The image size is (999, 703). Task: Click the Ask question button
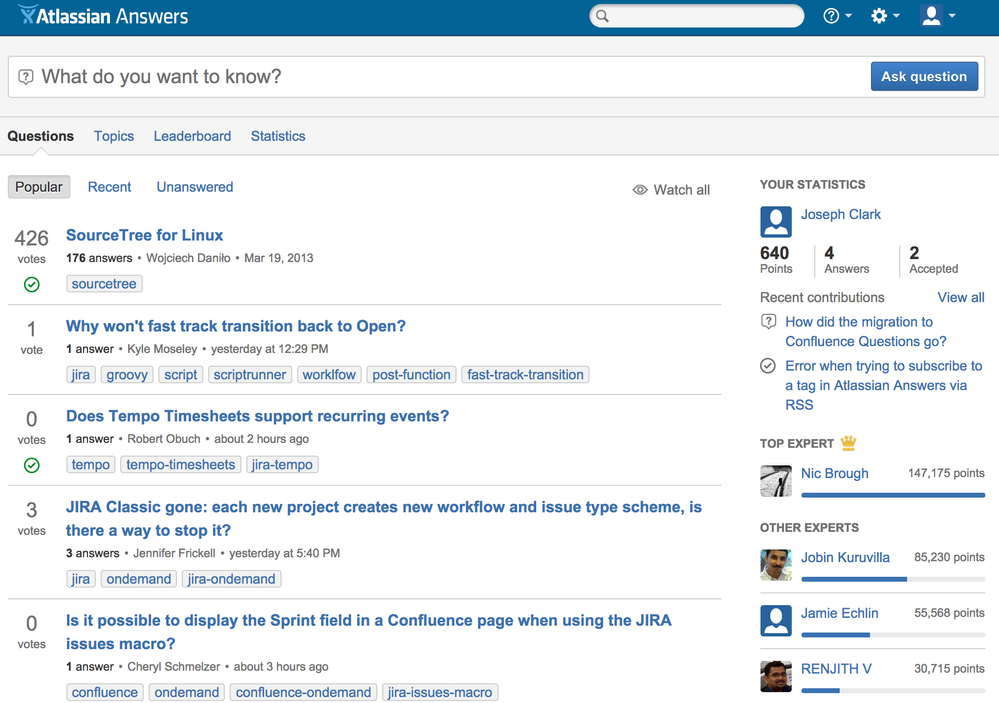click(x=924, y=76)
